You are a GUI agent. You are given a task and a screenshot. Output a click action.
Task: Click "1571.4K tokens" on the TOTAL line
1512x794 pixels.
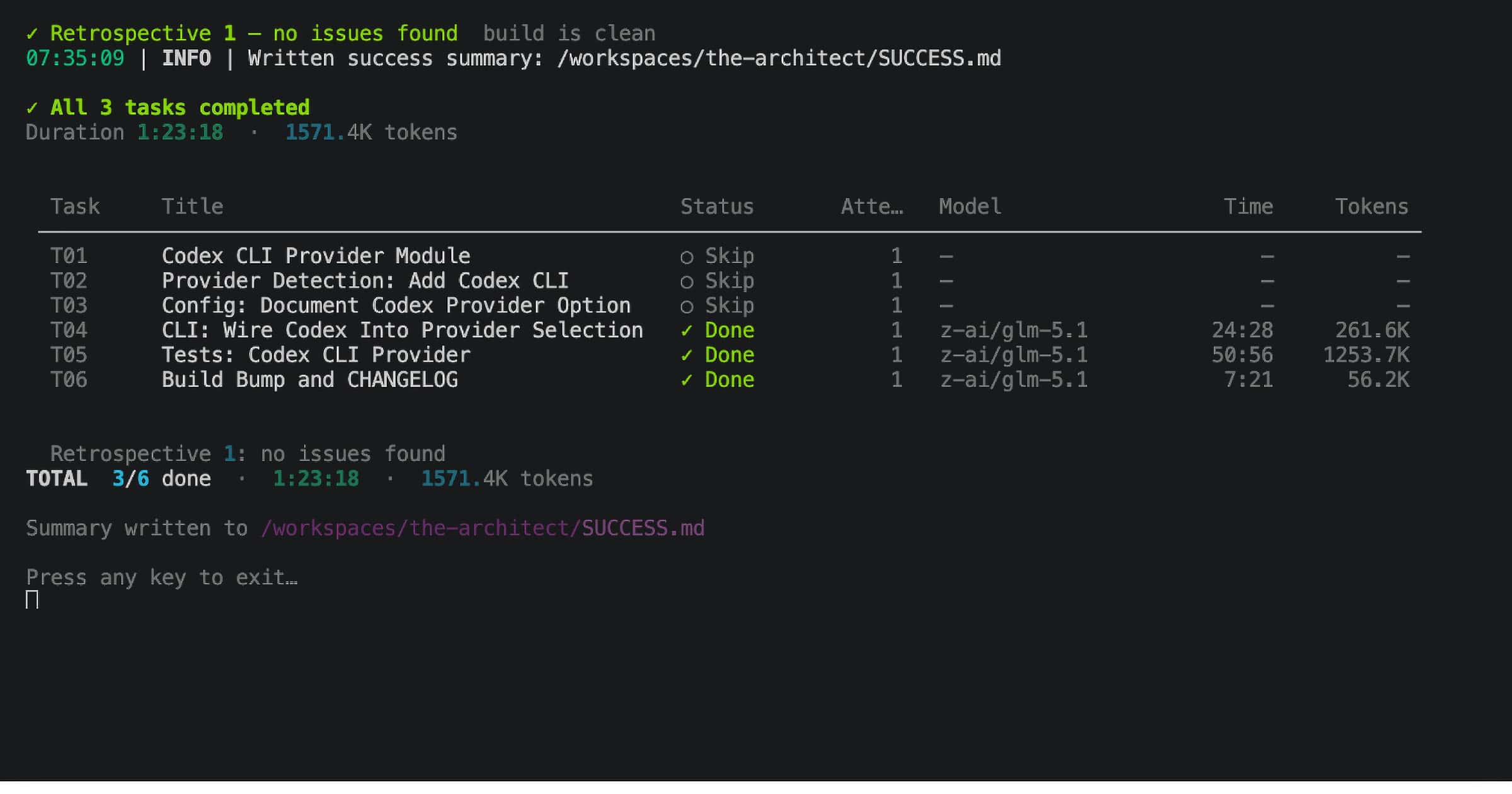coord(507,478)
